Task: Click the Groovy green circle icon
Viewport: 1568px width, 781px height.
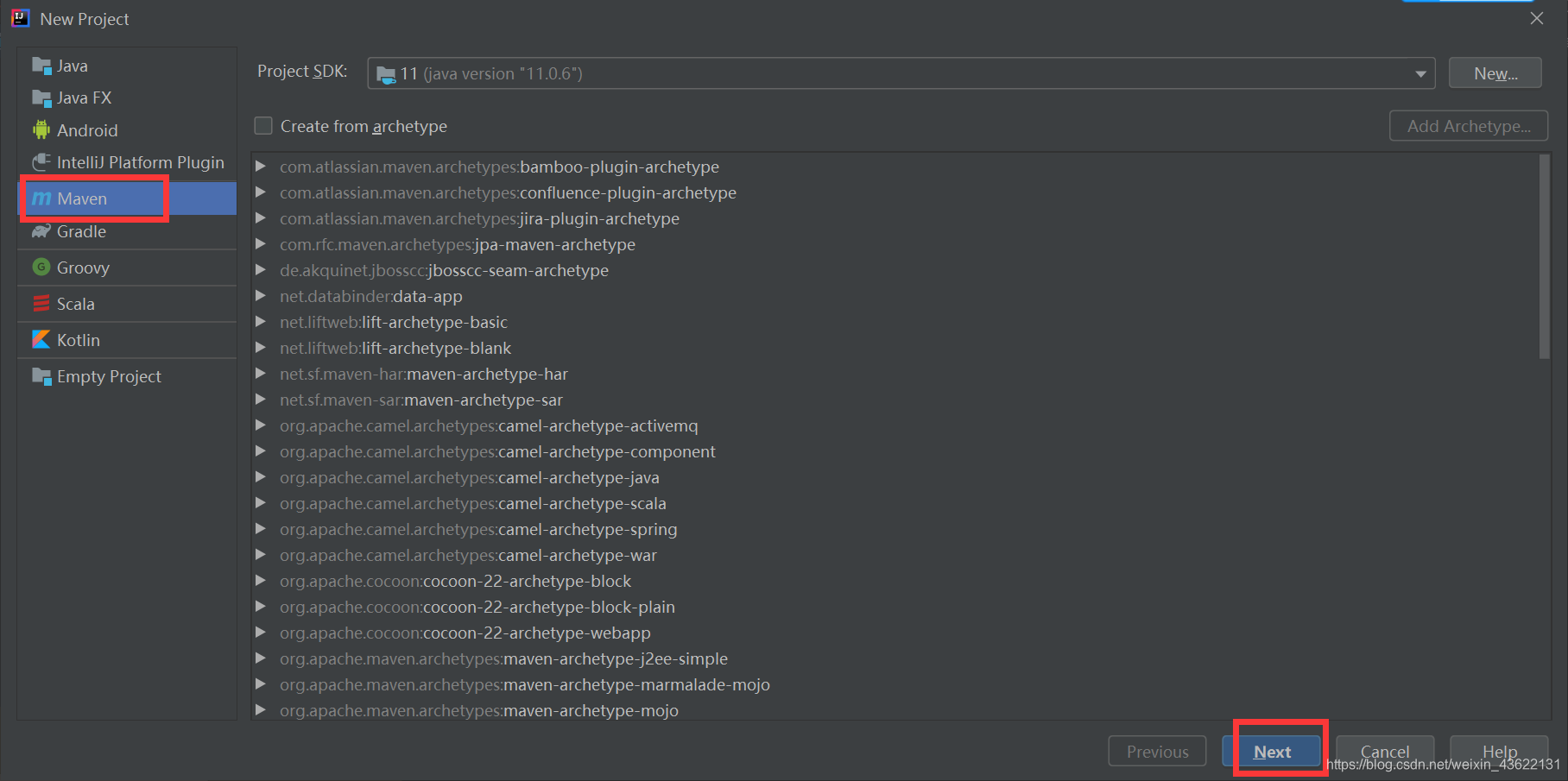Action: 41,268
